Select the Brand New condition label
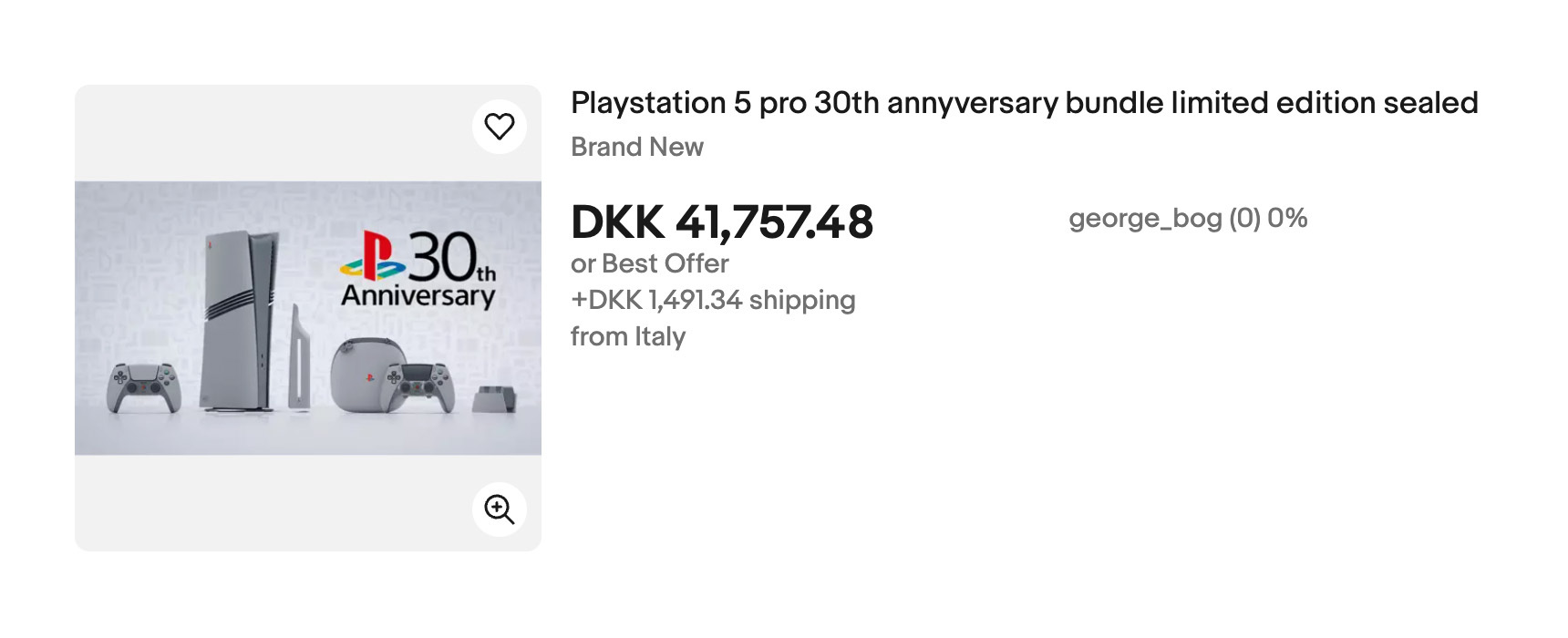The height and width of the screenshot is (638, 1568). [636, 146]
